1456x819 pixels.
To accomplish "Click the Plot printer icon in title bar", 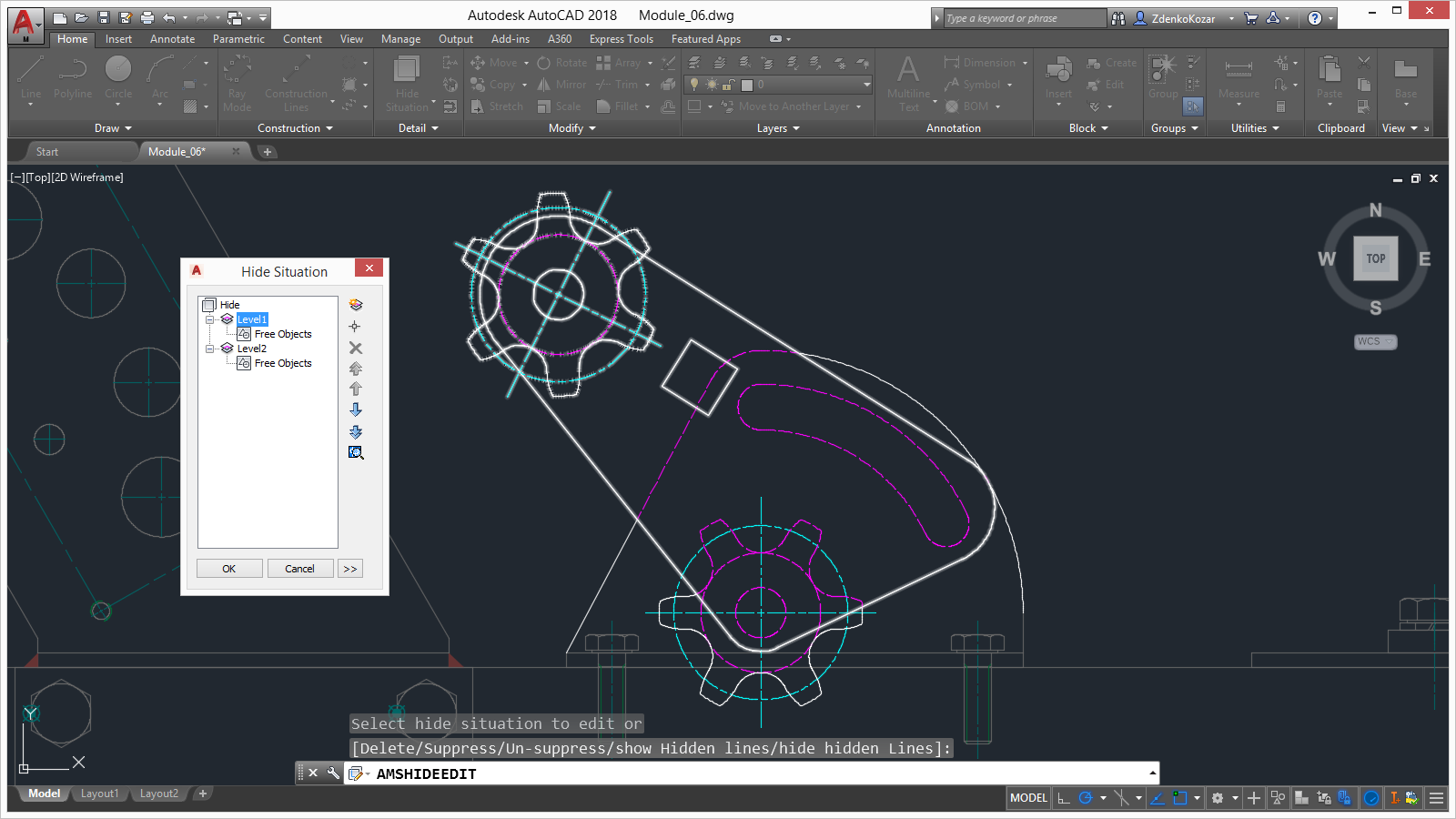I will 147,17.
